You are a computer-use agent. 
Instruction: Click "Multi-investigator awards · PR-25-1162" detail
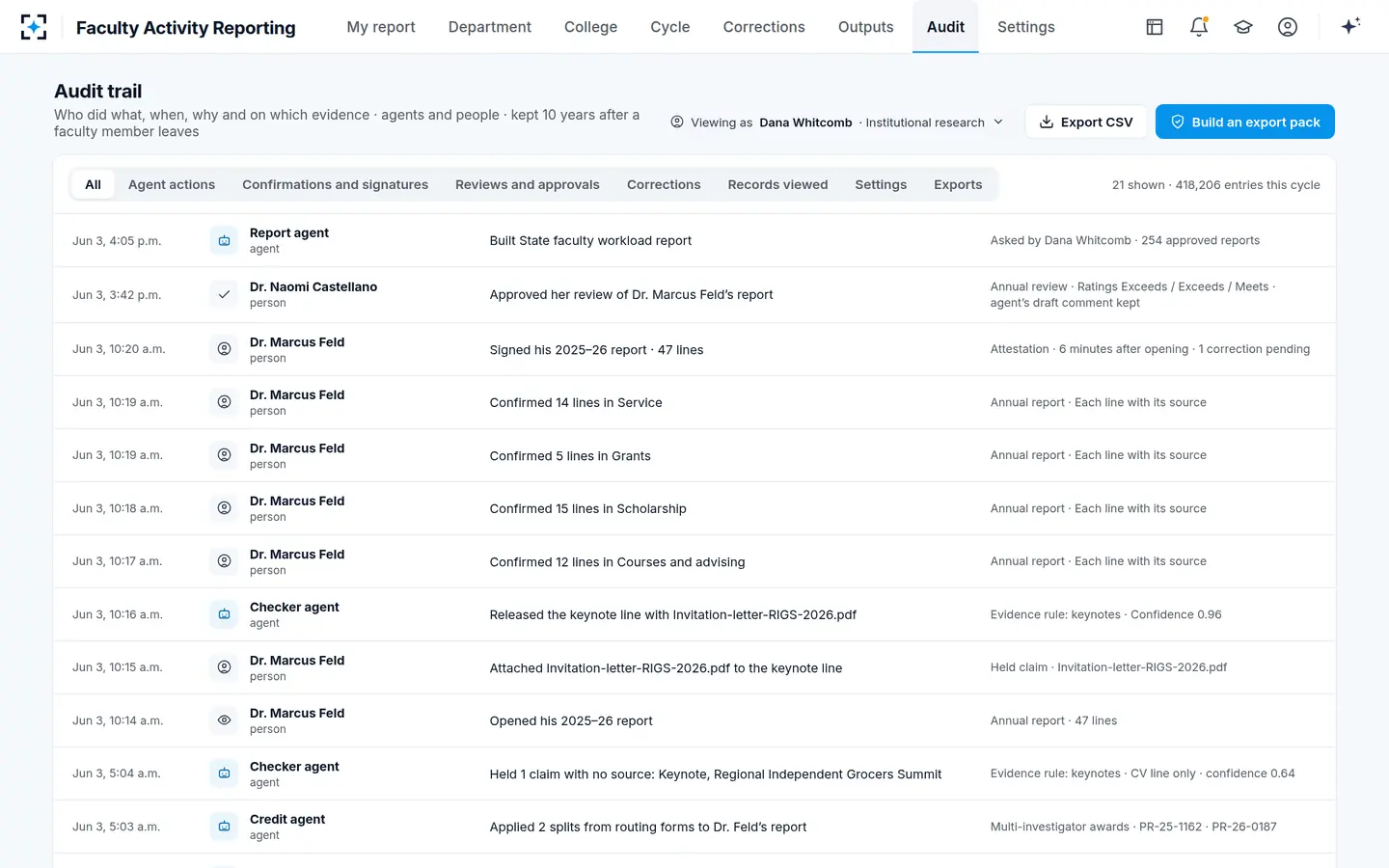coord(1133,827)
